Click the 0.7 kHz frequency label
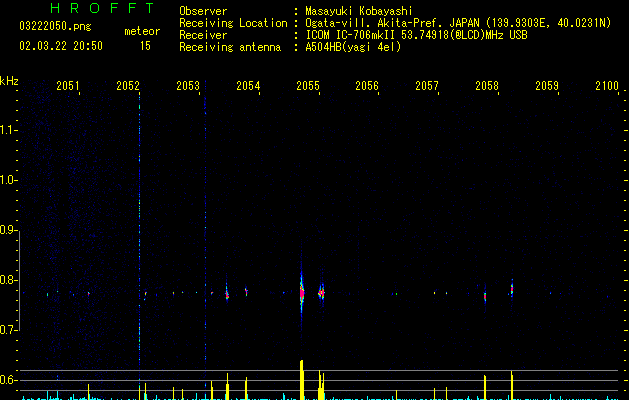Image resolution: width=629 pixels, height=400 pixels. coord(8,330)
